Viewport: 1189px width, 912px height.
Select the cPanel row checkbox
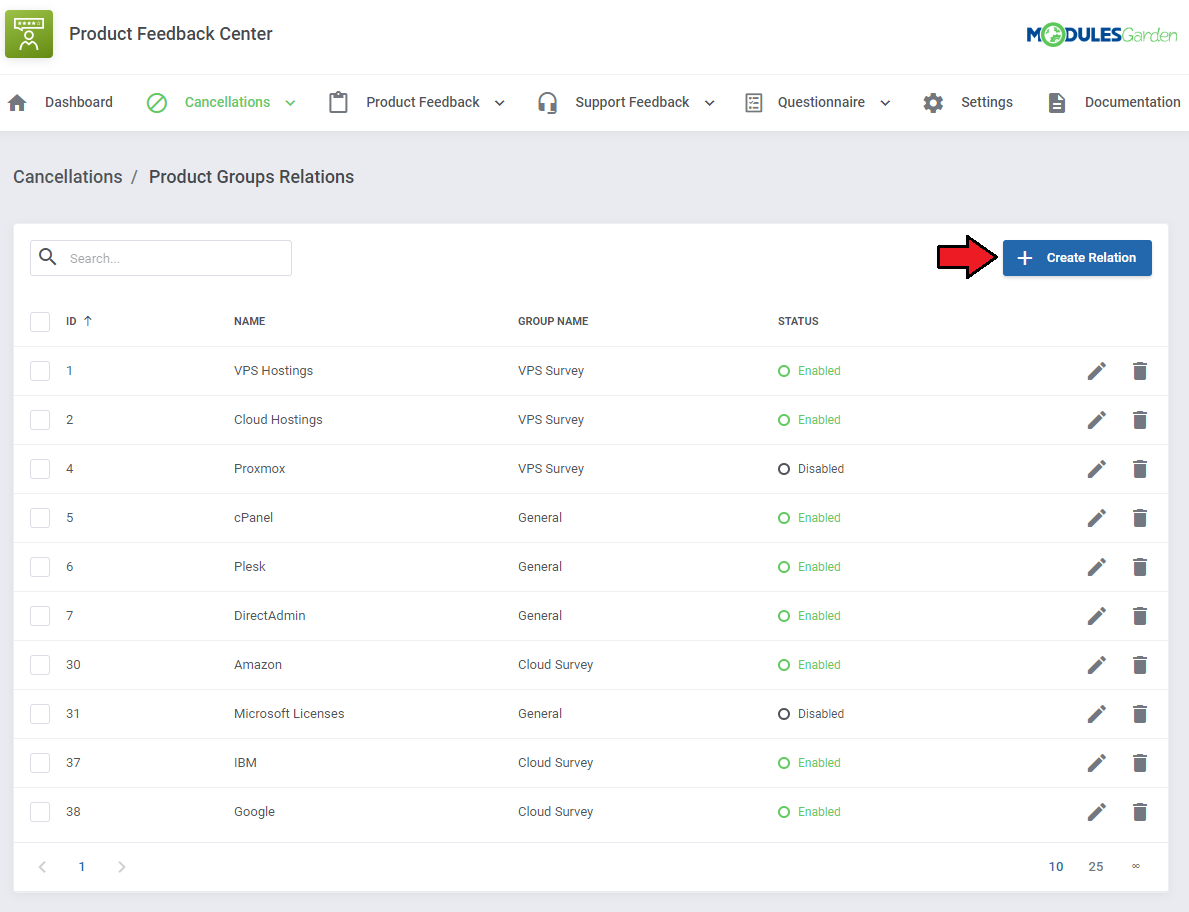click(x=40, y=518)
